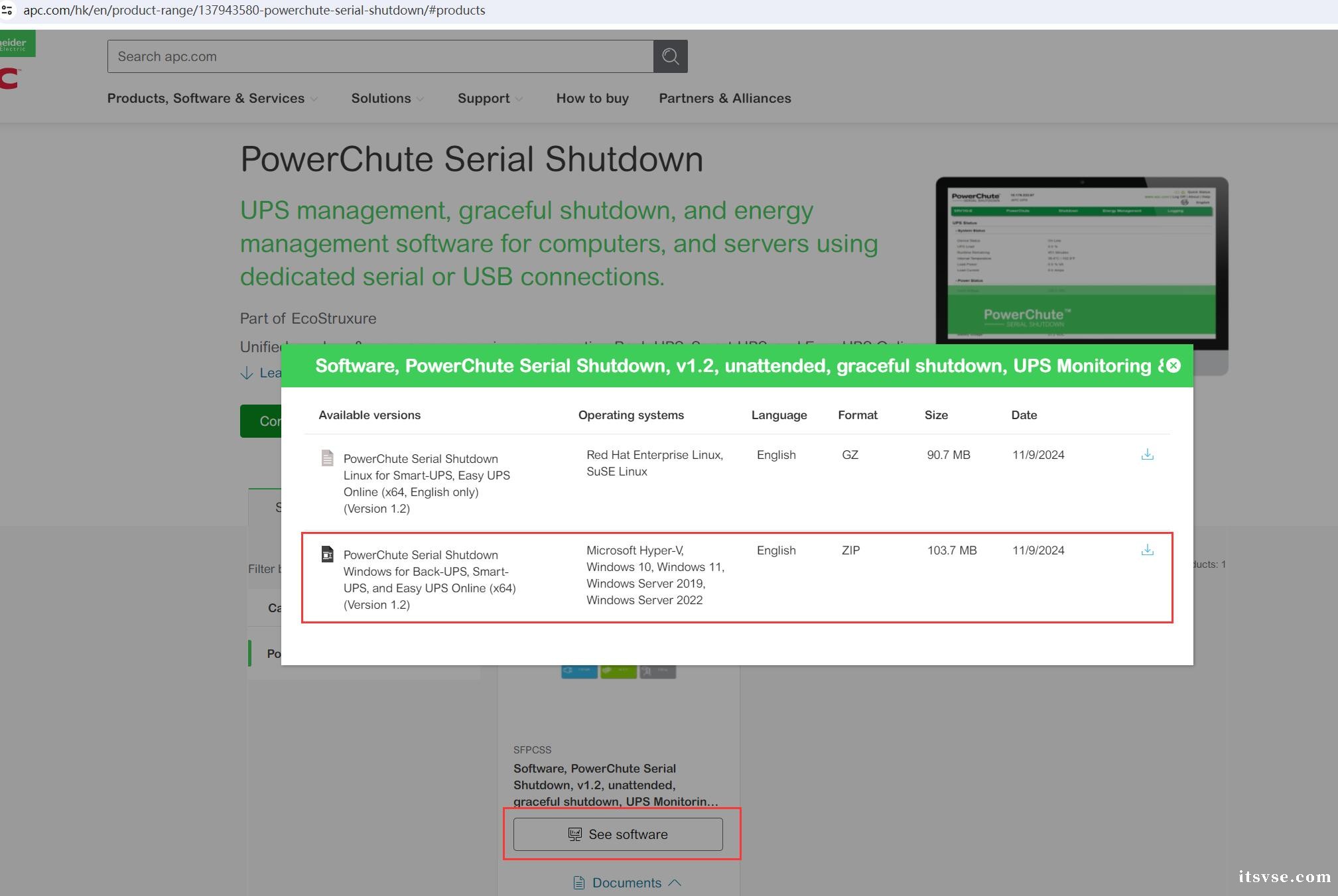1338x896 pixels.
Task: Open Partners & Alliances page
Action: [724, 98]
